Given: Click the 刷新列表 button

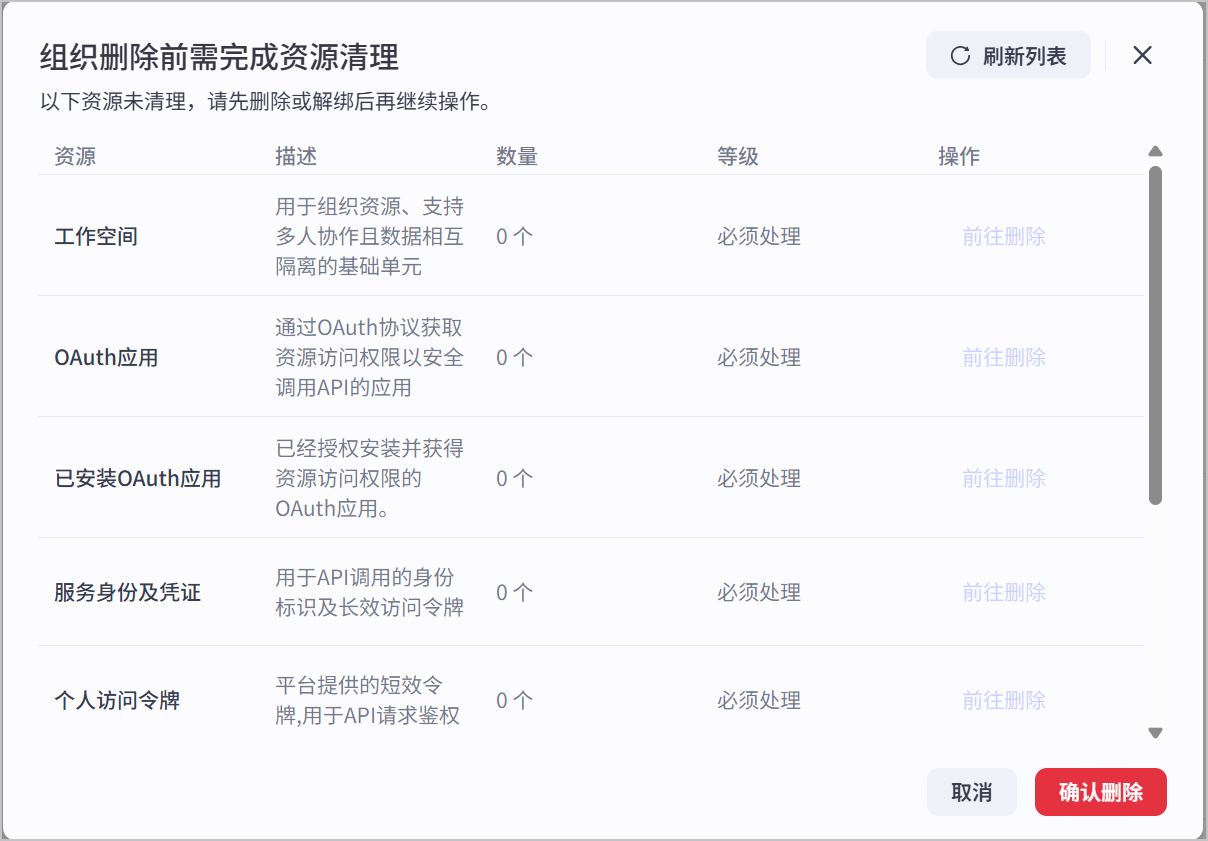Looking at the screenshot, I should point(1008,56).
